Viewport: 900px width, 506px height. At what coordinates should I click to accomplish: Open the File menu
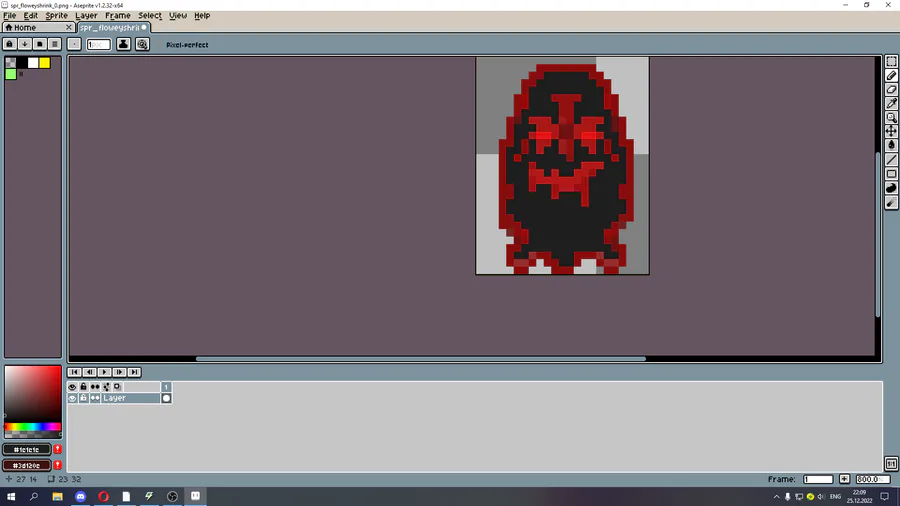pyautogui.click(x=10, y=15)
